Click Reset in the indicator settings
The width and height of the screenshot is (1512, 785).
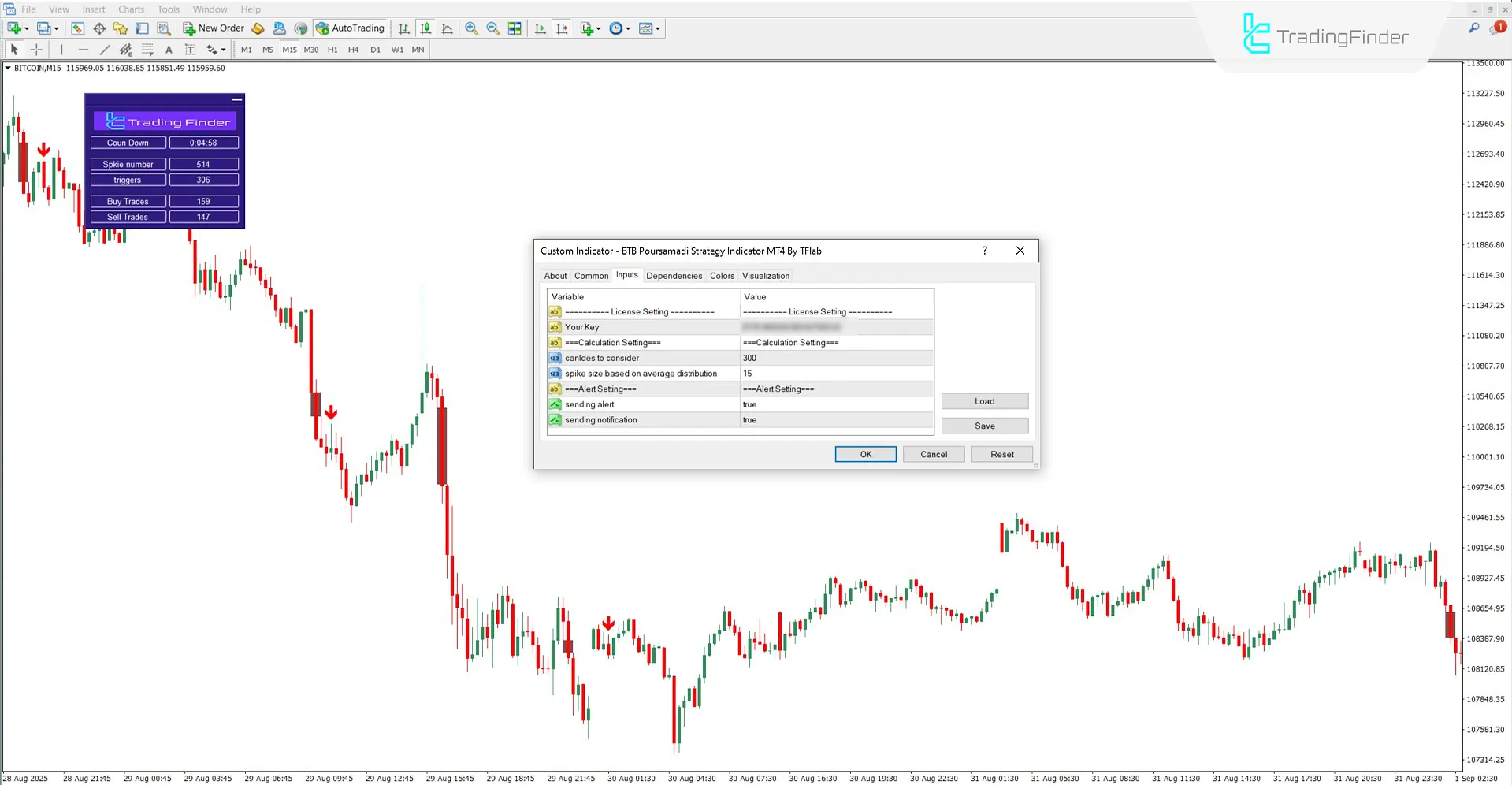pos(1001,454)
